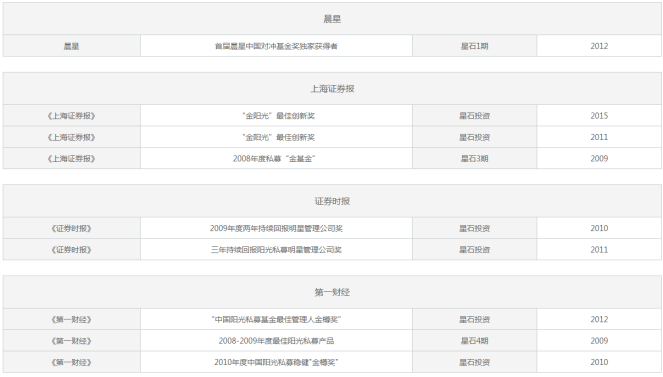
Task: Select the 星石3期 cell
Action: click(x=474, y=158)
